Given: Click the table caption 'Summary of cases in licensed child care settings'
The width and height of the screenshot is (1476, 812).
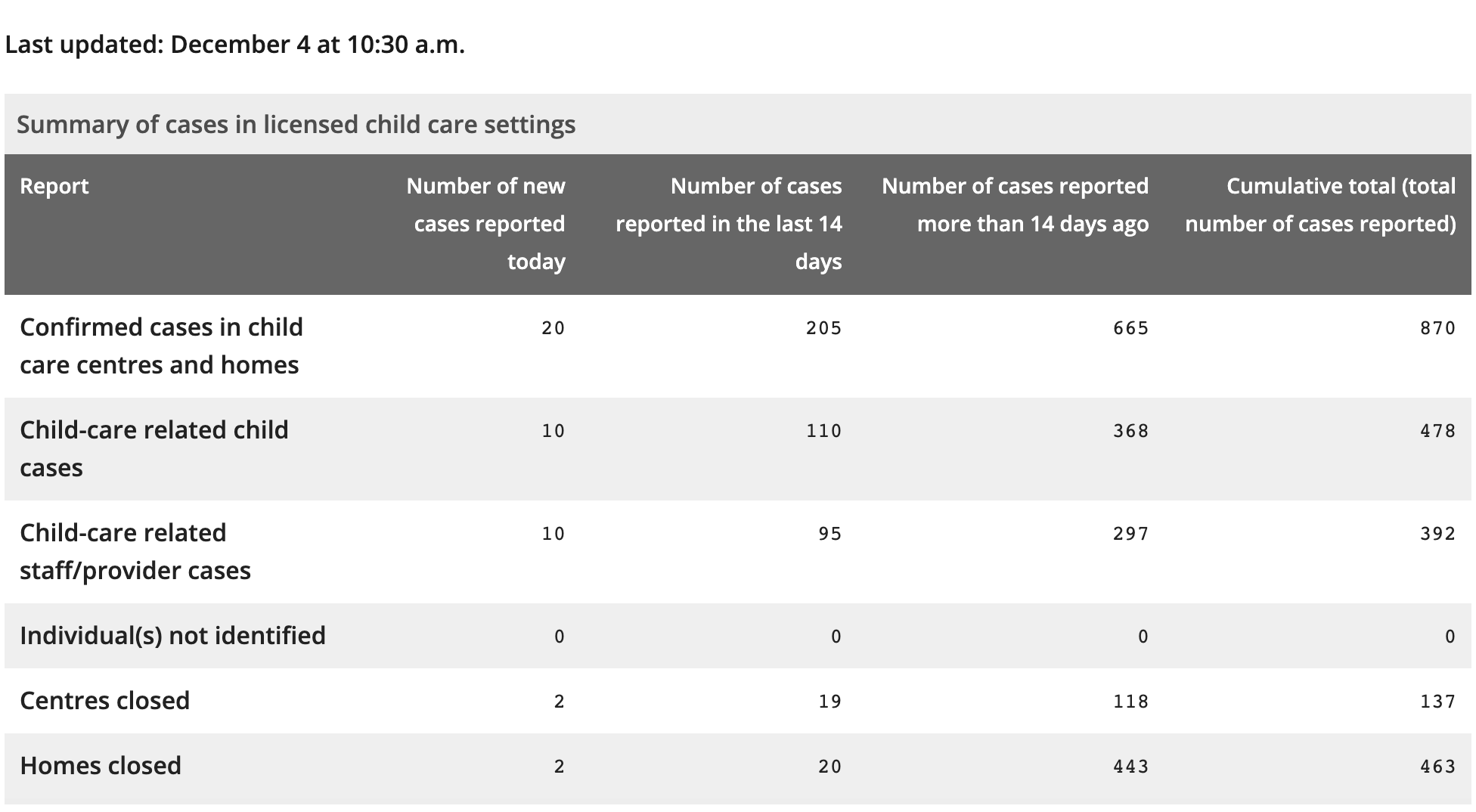Looking at the screenshot, I should (x=296, y=125).
